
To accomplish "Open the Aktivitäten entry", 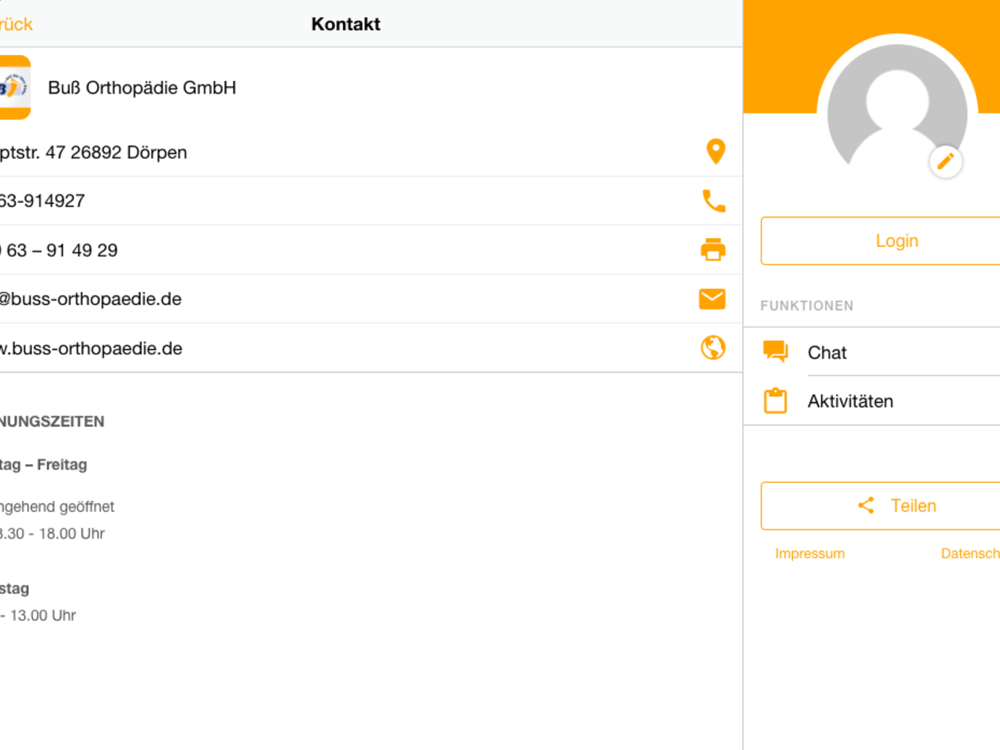I will click(x=872, y=401).
